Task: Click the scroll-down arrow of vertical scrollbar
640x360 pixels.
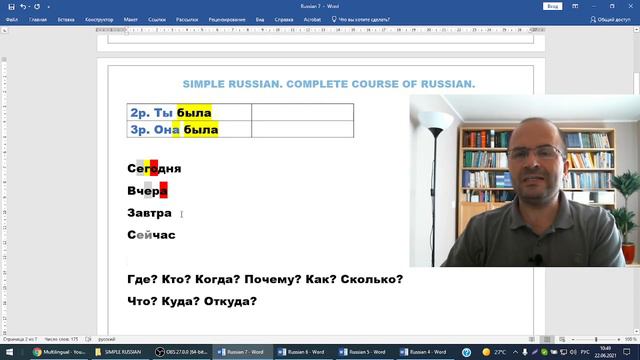Action: click(x=636, y=332)
